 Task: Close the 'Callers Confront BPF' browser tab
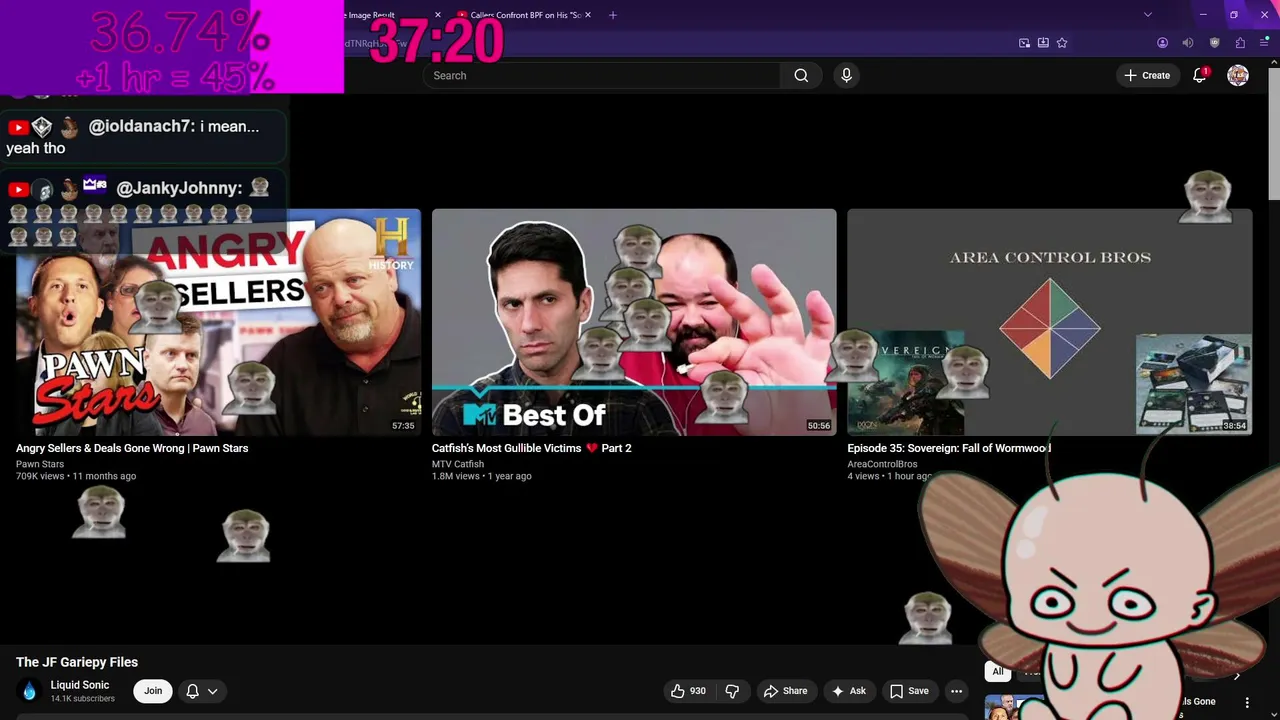pyautogui.click(x=588, y=15)
